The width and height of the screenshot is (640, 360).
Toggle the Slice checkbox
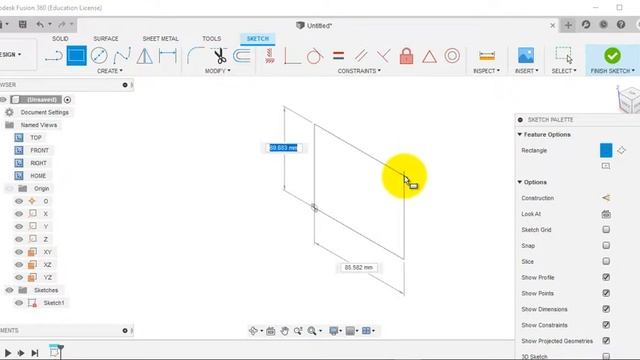[606, 262]
